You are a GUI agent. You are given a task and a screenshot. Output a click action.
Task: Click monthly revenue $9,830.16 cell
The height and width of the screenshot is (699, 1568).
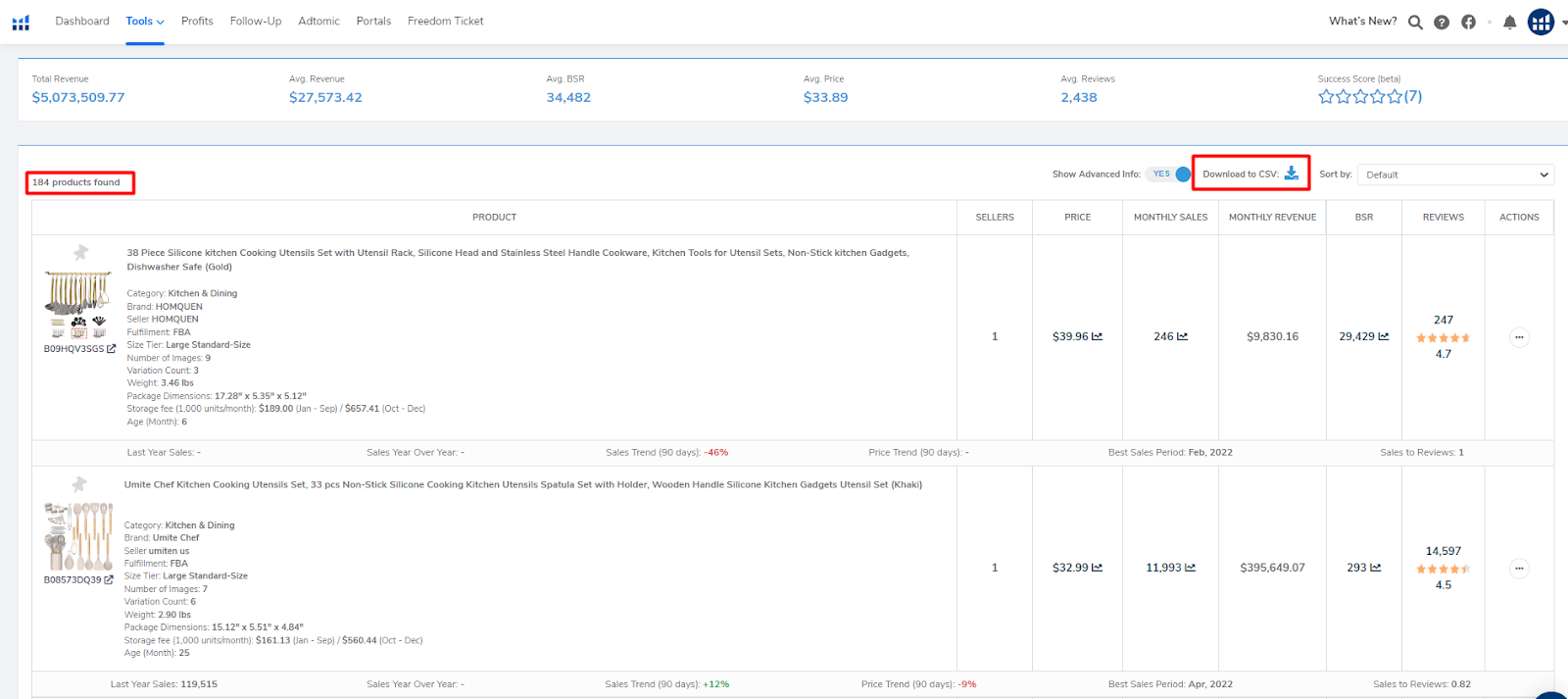click(x=1272, y=336)
